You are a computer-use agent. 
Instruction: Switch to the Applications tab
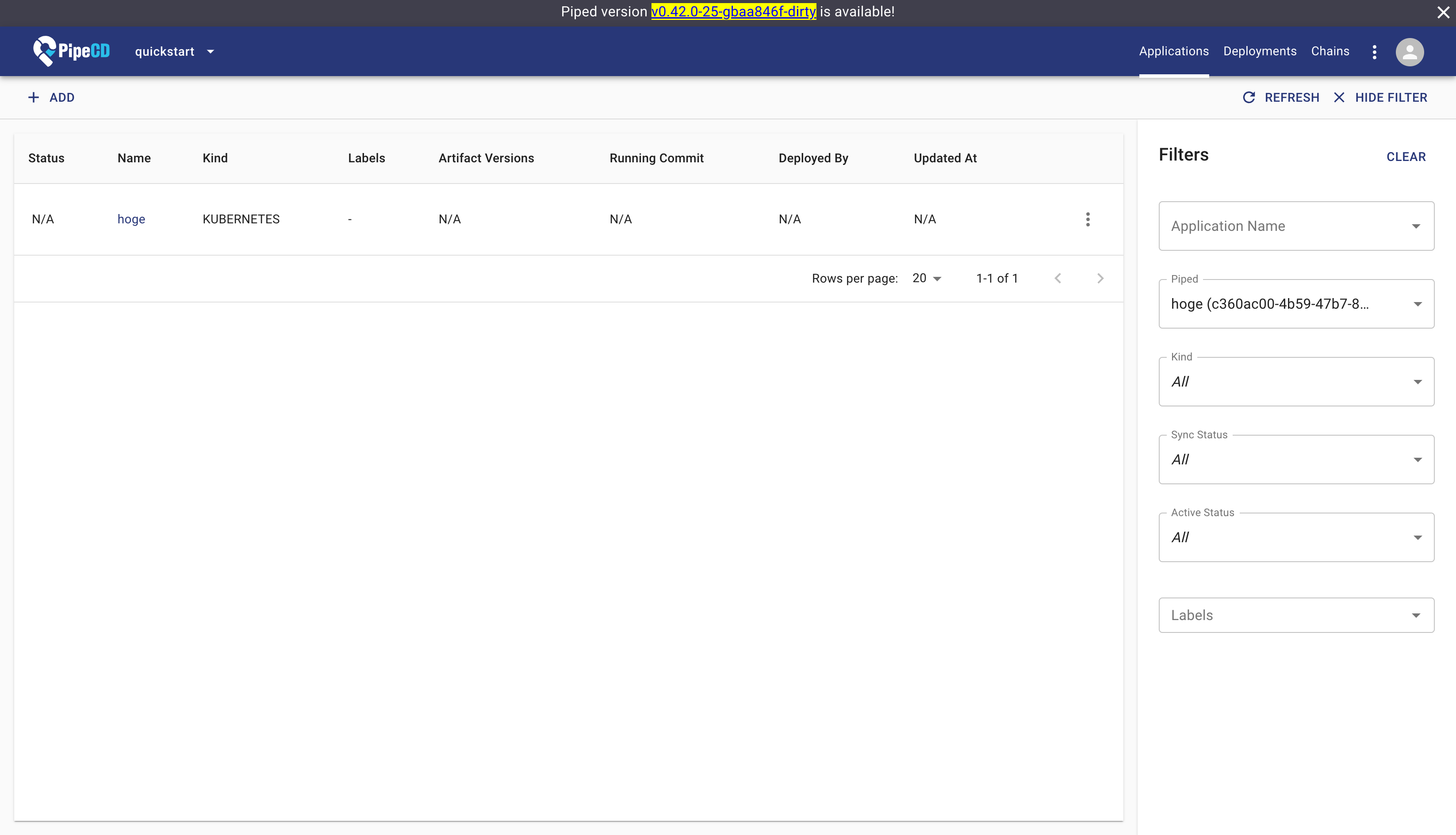click(x=1174, y=51)
